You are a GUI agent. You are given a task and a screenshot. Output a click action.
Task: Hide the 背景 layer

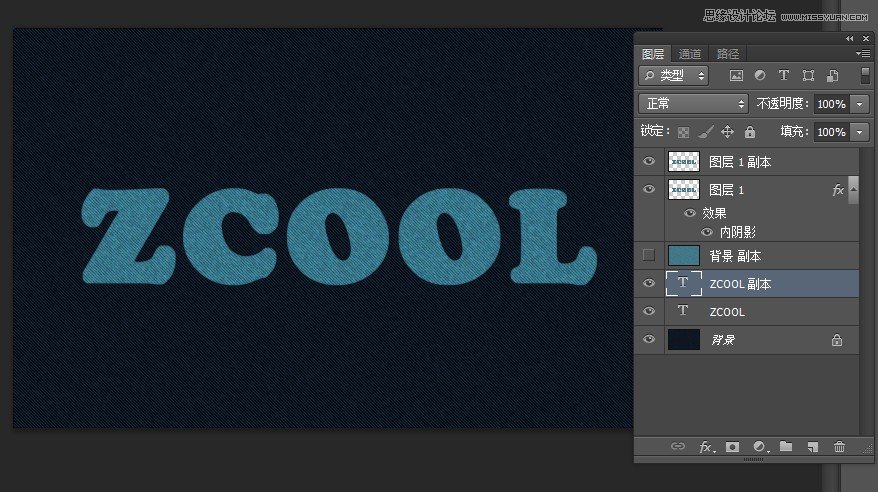pos(649,339)
